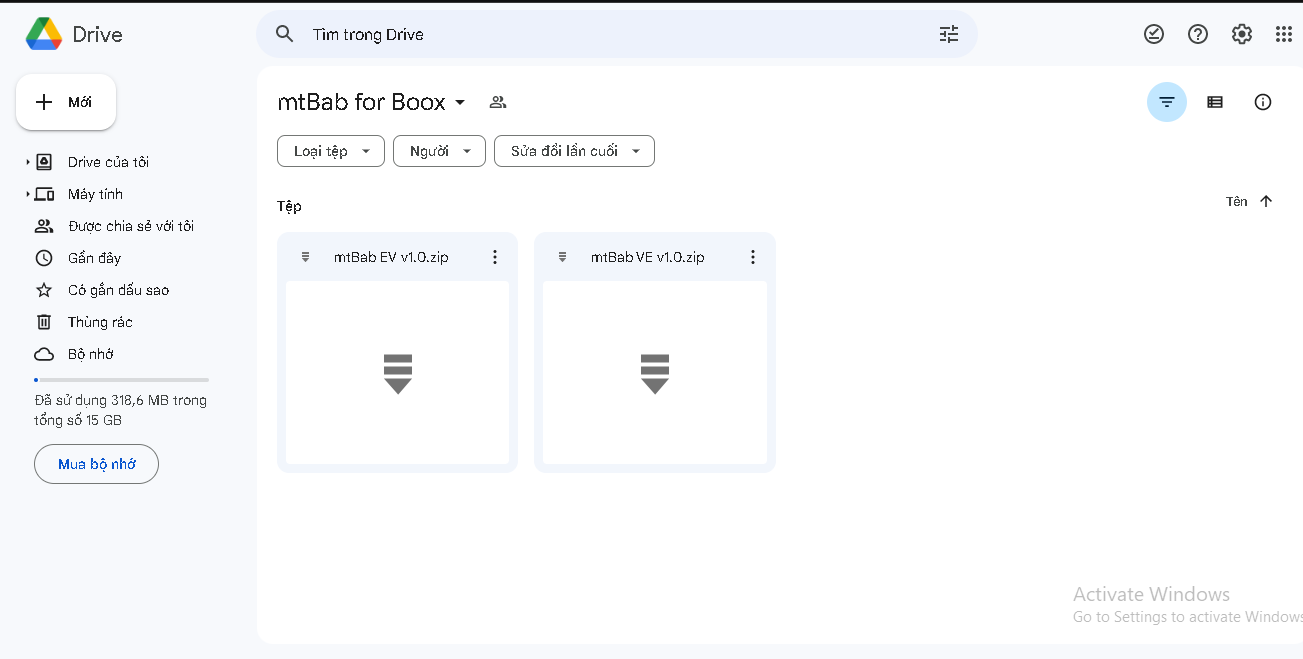Open the Settings gear icon
Image resolution: width=1303 pixels, height=659 pixels.
(1241, 34)
